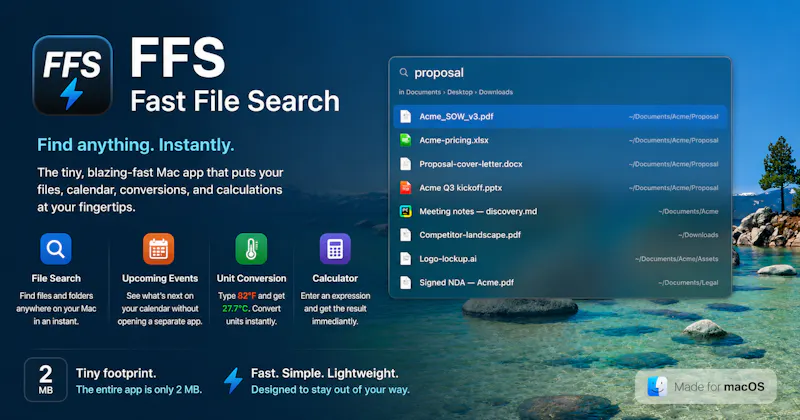Image resolution: width=800 pixels, height=420 pixels.
Task: Click the blue File Search magnifier icon
Action: click(x=56, y=249)
